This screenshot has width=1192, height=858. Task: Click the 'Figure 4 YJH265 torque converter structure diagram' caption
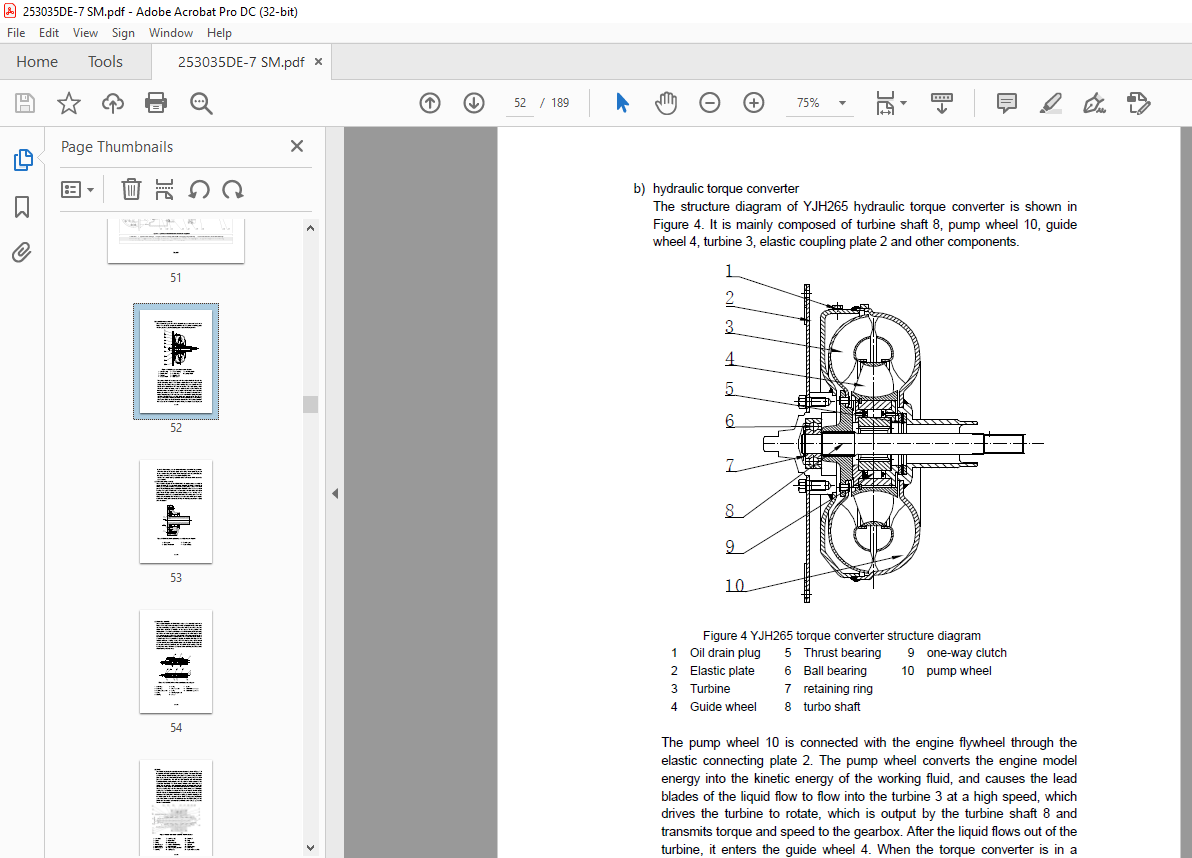pos(842,635)
